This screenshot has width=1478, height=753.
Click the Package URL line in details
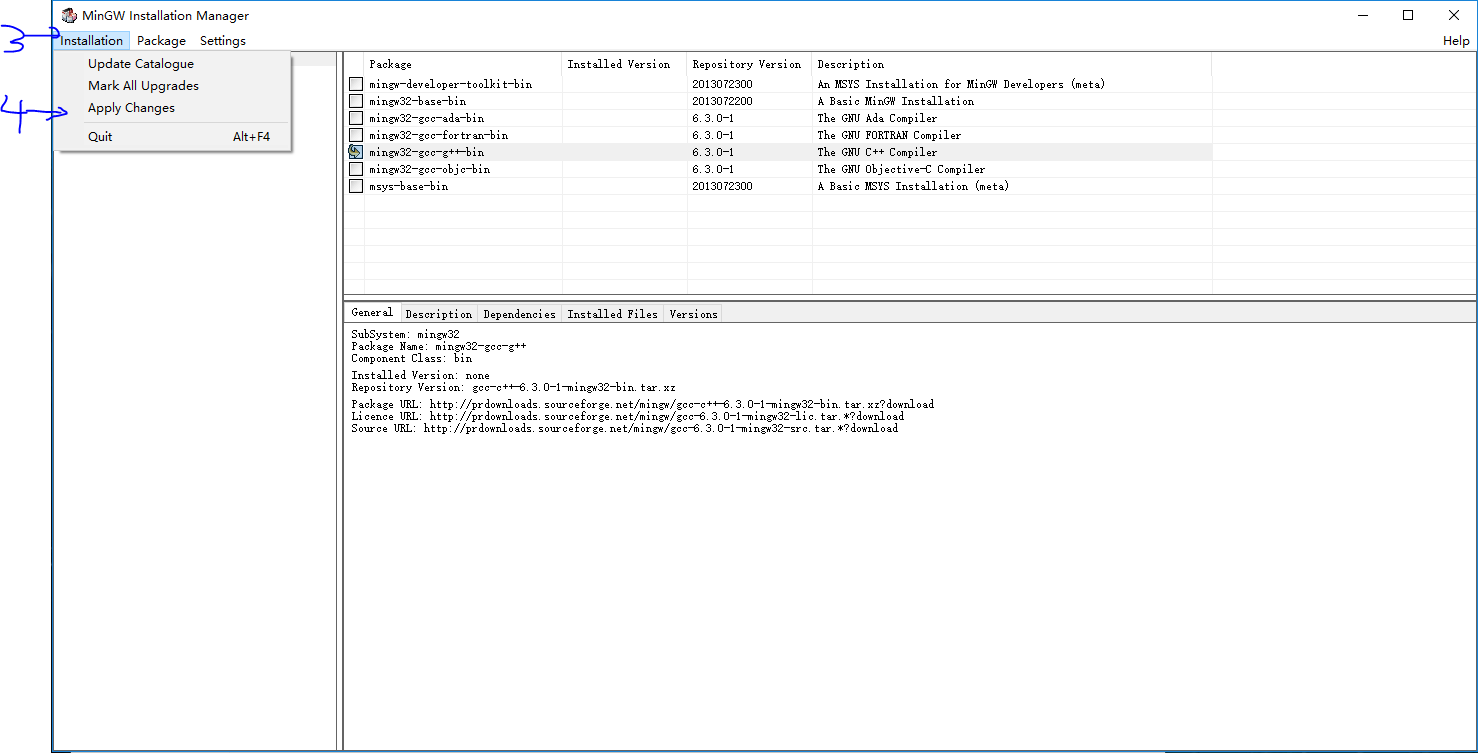pyautogui.click(x=642, y=404)
